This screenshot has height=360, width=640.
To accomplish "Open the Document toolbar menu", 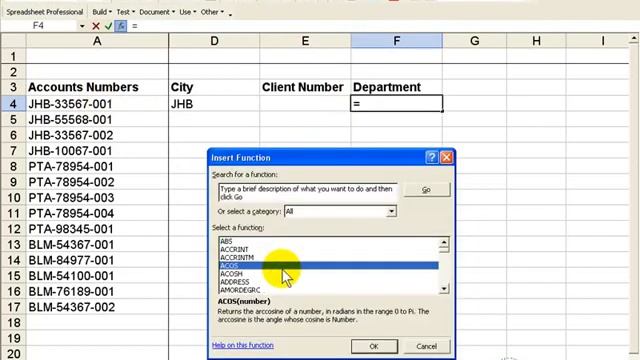I will pyautogui.click(x=157, y=12).
